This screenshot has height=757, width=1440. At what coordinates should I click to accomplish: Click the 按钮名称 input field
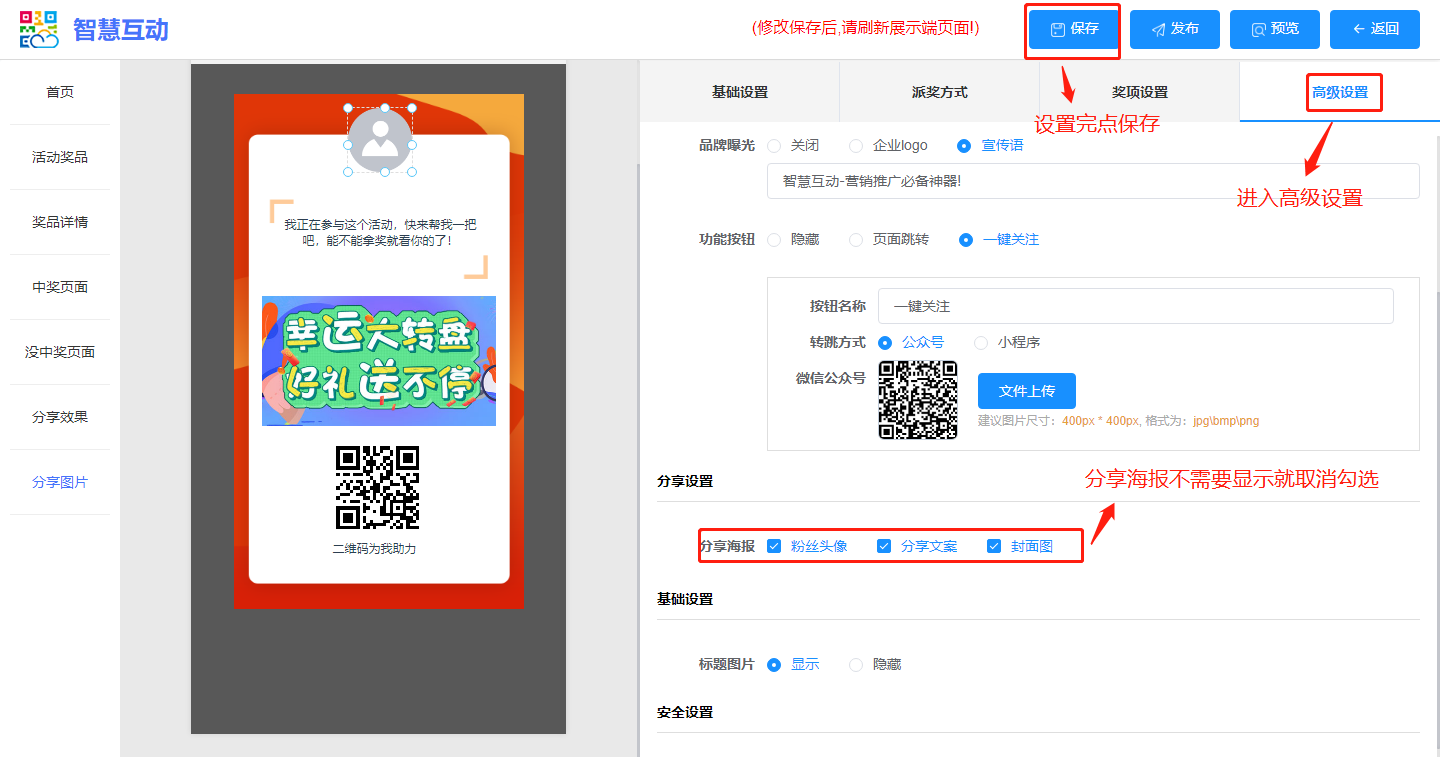click(x=1135, y=306)
